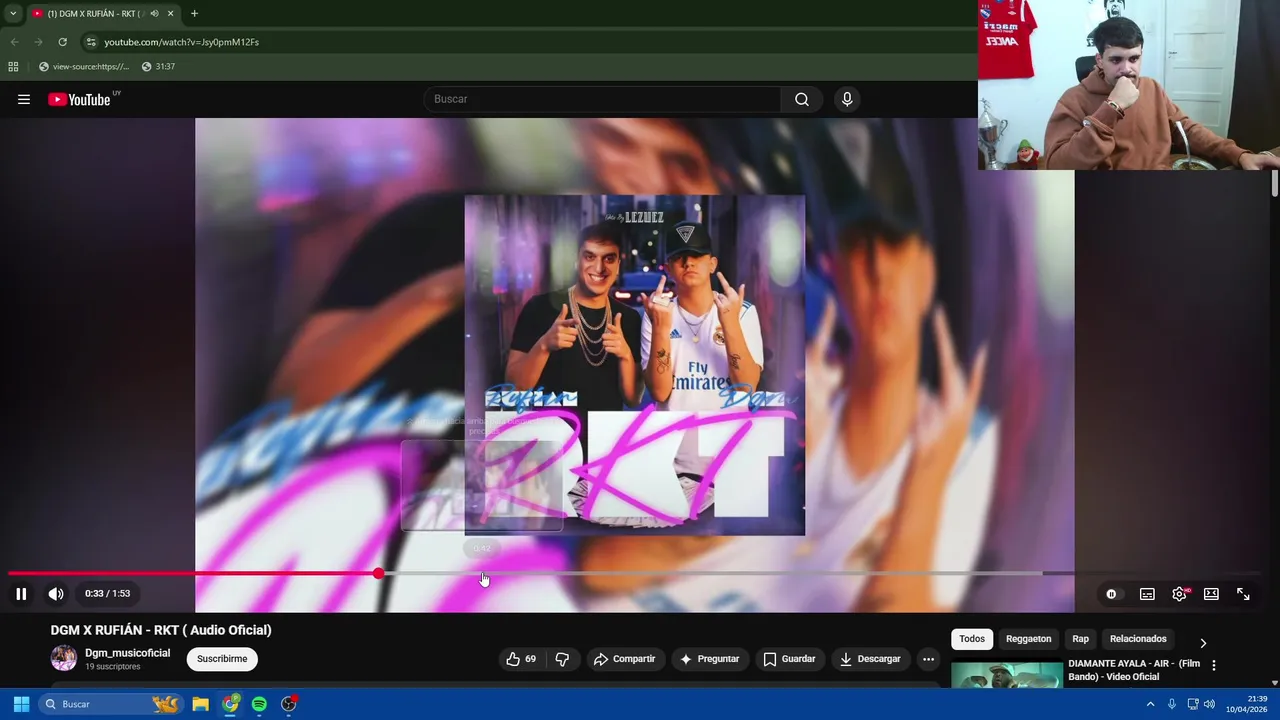The height and width of the screenshot is (720, 1280).
Task: Open the network tray icon
Action: (x=1192, y=704)
